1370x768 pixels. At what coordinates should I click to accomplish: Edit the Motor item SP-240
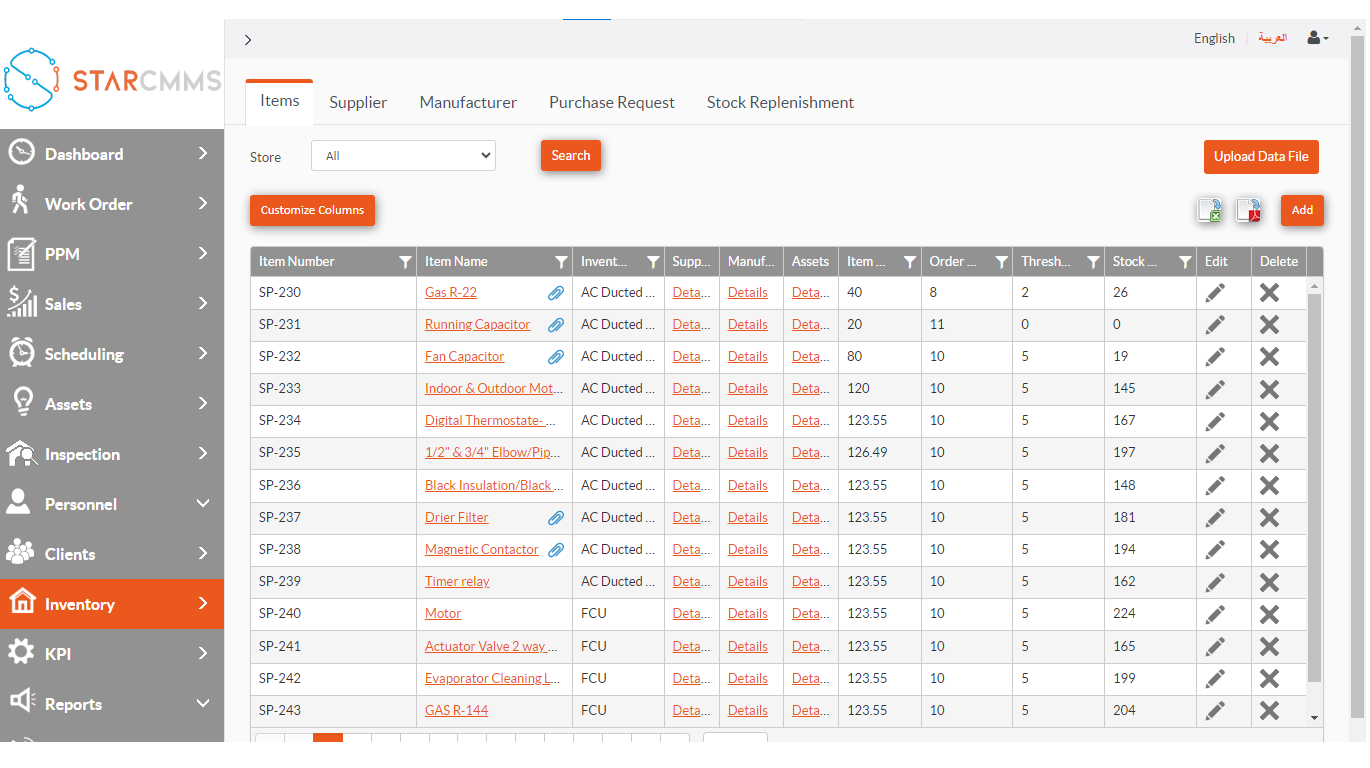[1215, 614]
